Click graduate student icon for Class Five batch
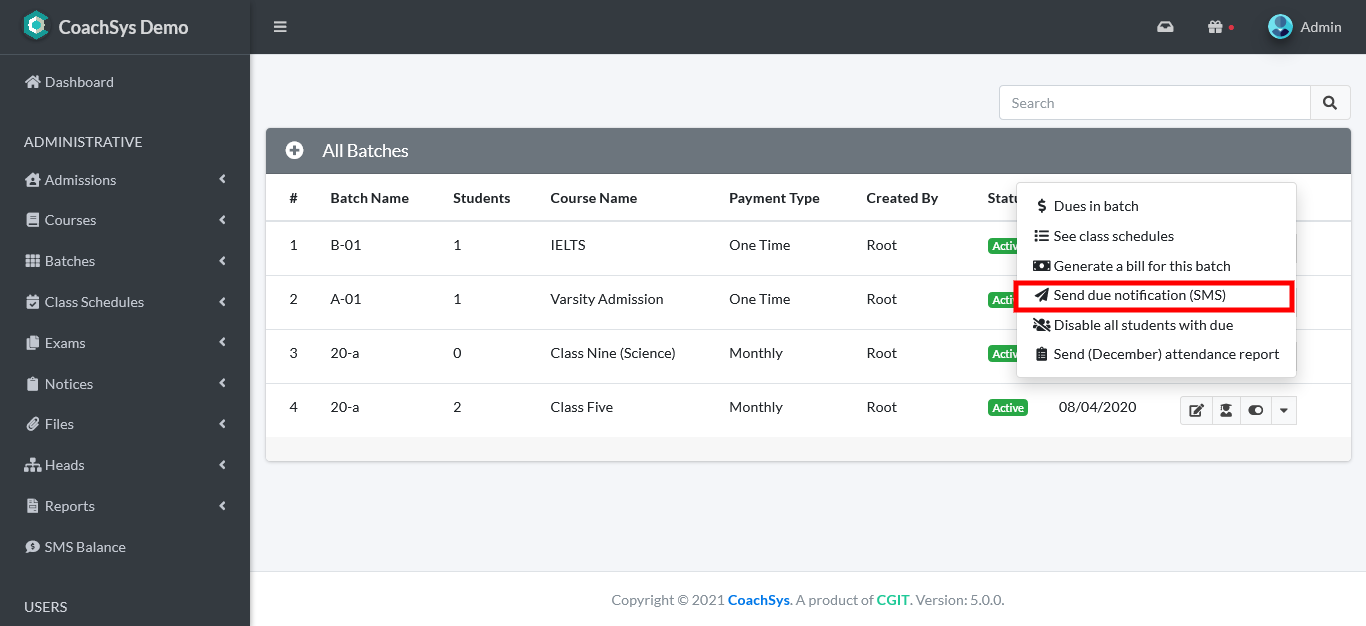This screenshot has width=1366, height=626. [x=1225, y=410]
